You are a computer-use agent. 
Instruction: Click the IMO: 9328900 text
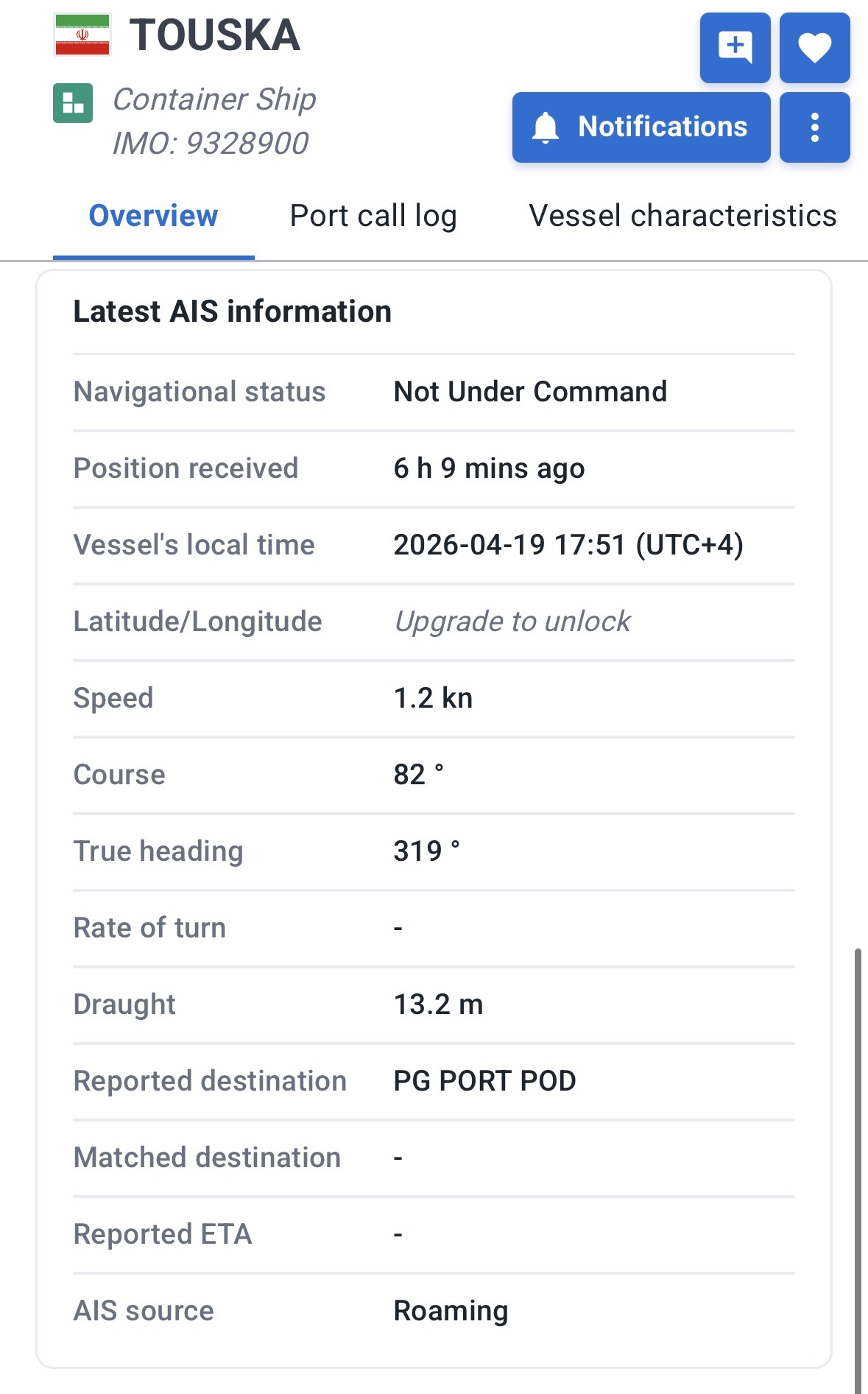(x=211, y=143)
